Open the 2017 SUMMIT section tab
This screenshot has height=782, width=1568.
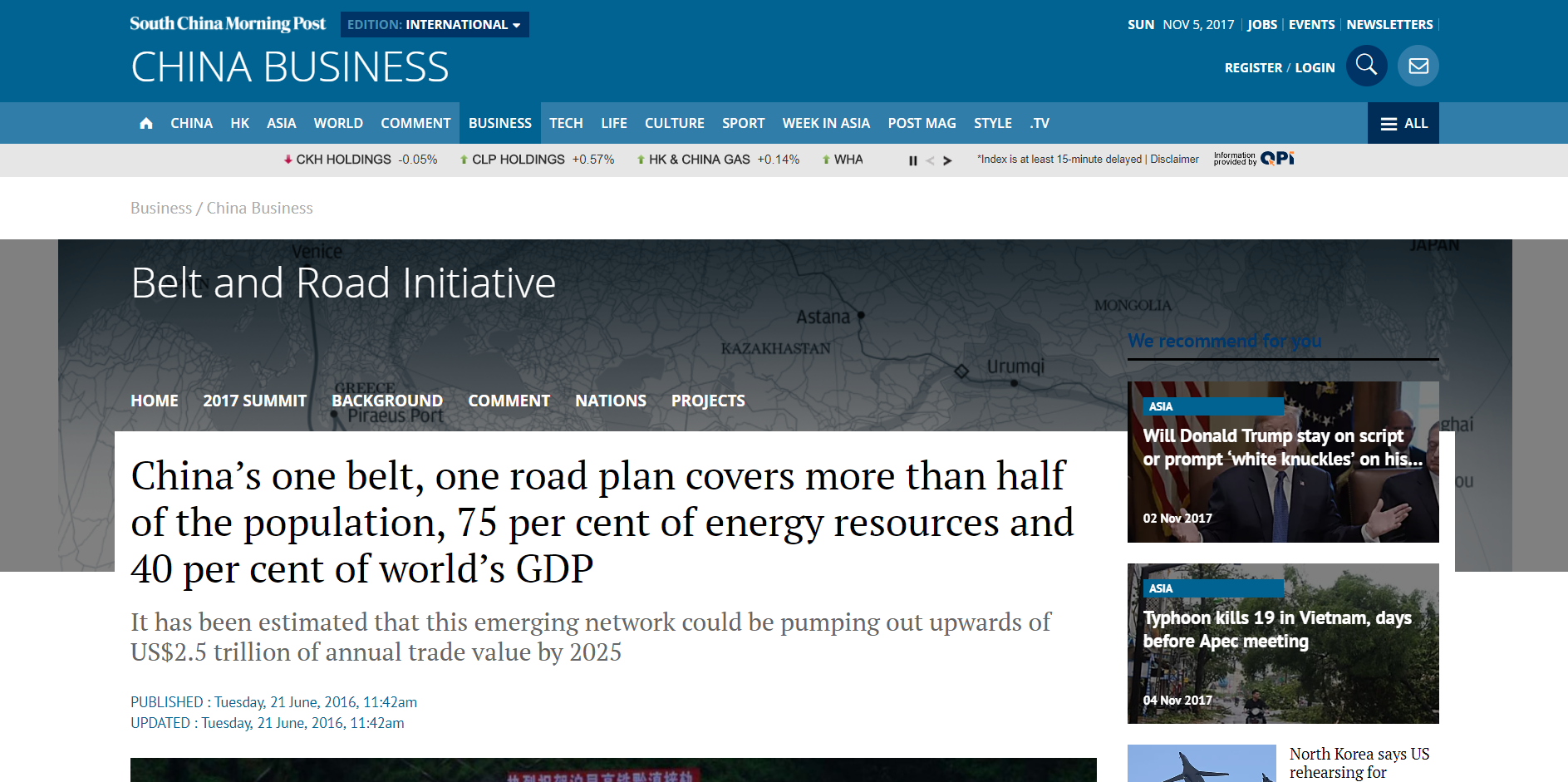coord(254,401)
